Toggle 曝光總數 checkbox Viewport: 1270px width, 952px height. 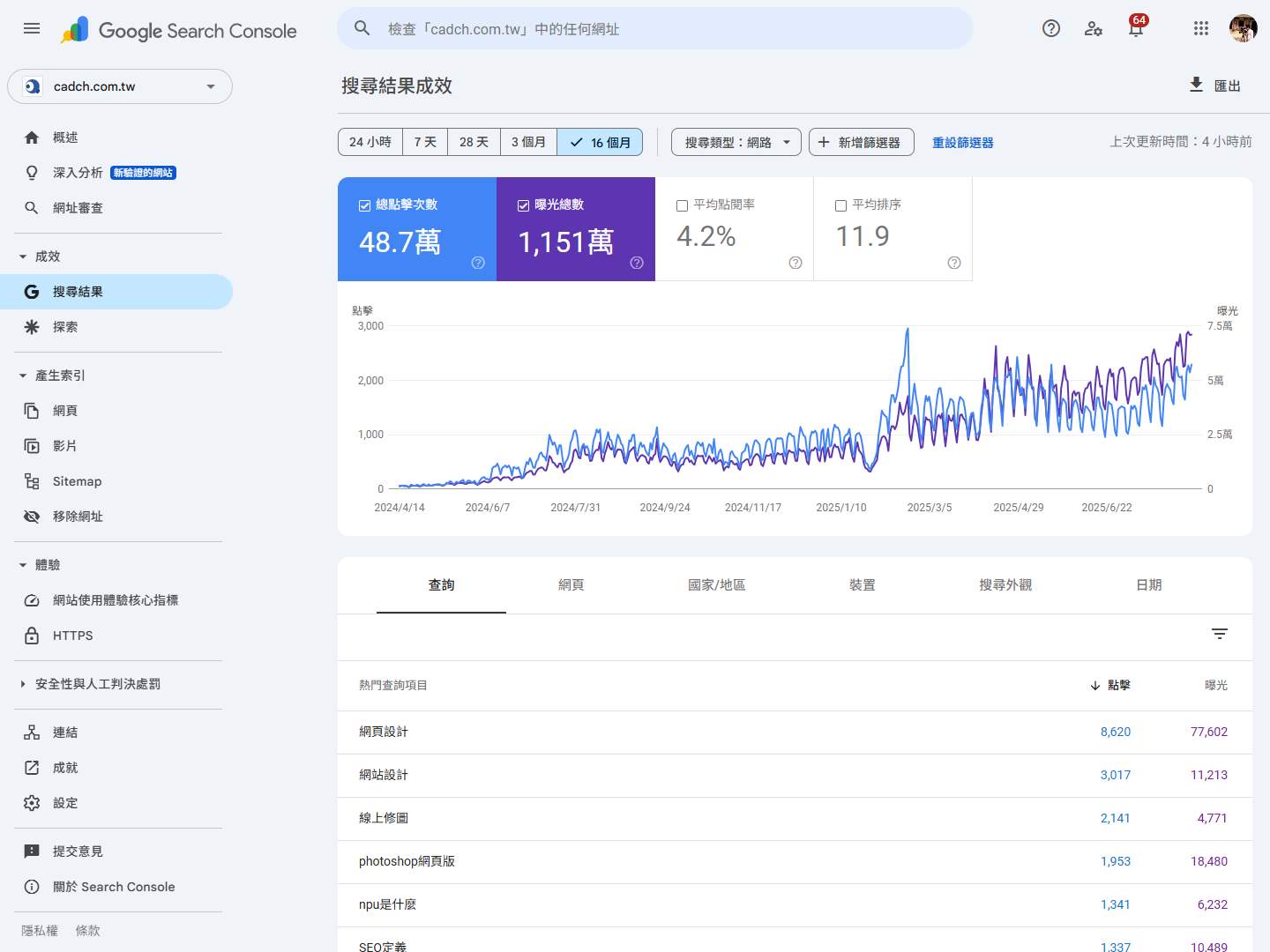[523, 205]
